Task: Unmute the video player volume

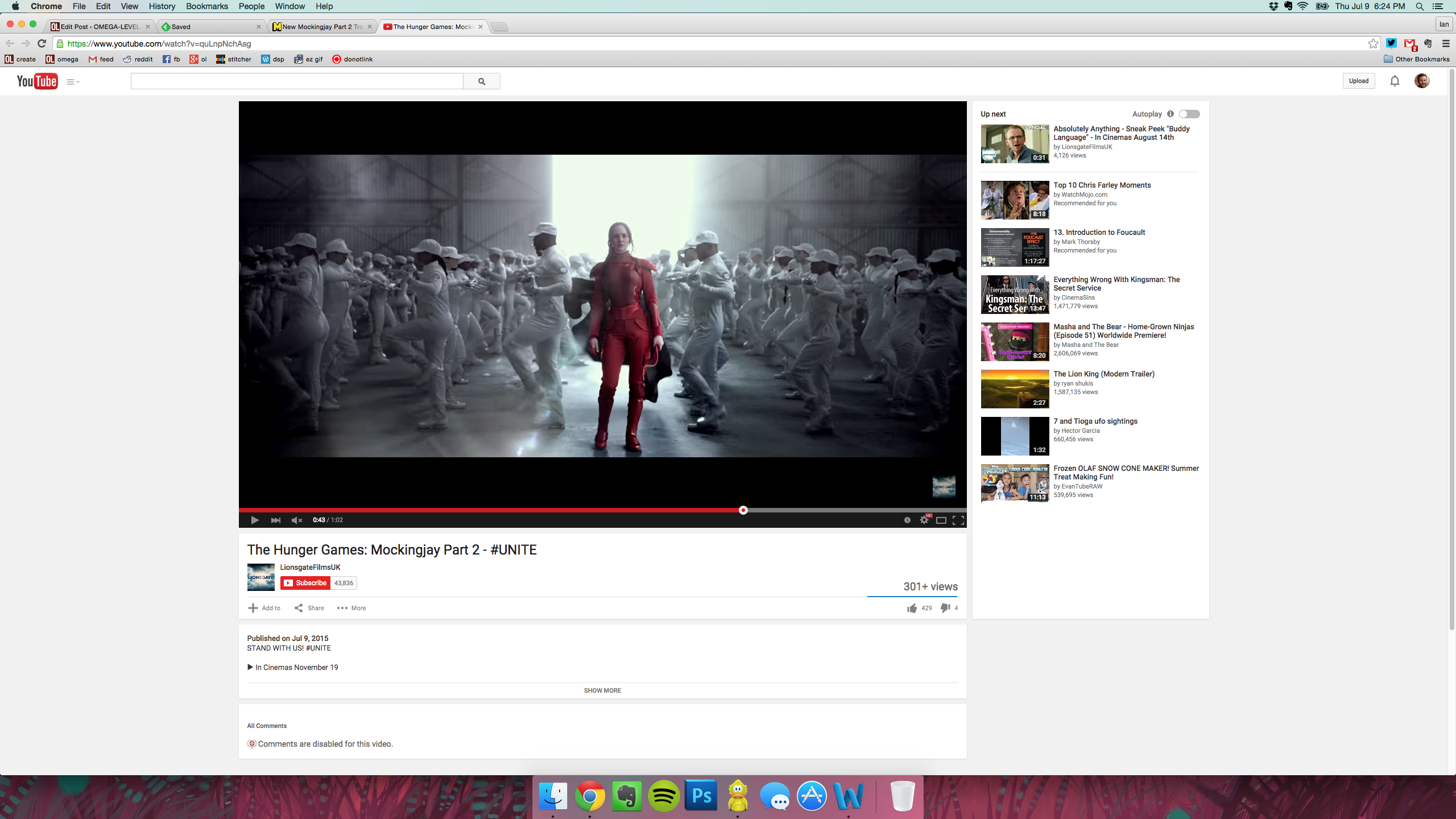Action: tap(296, 520)
